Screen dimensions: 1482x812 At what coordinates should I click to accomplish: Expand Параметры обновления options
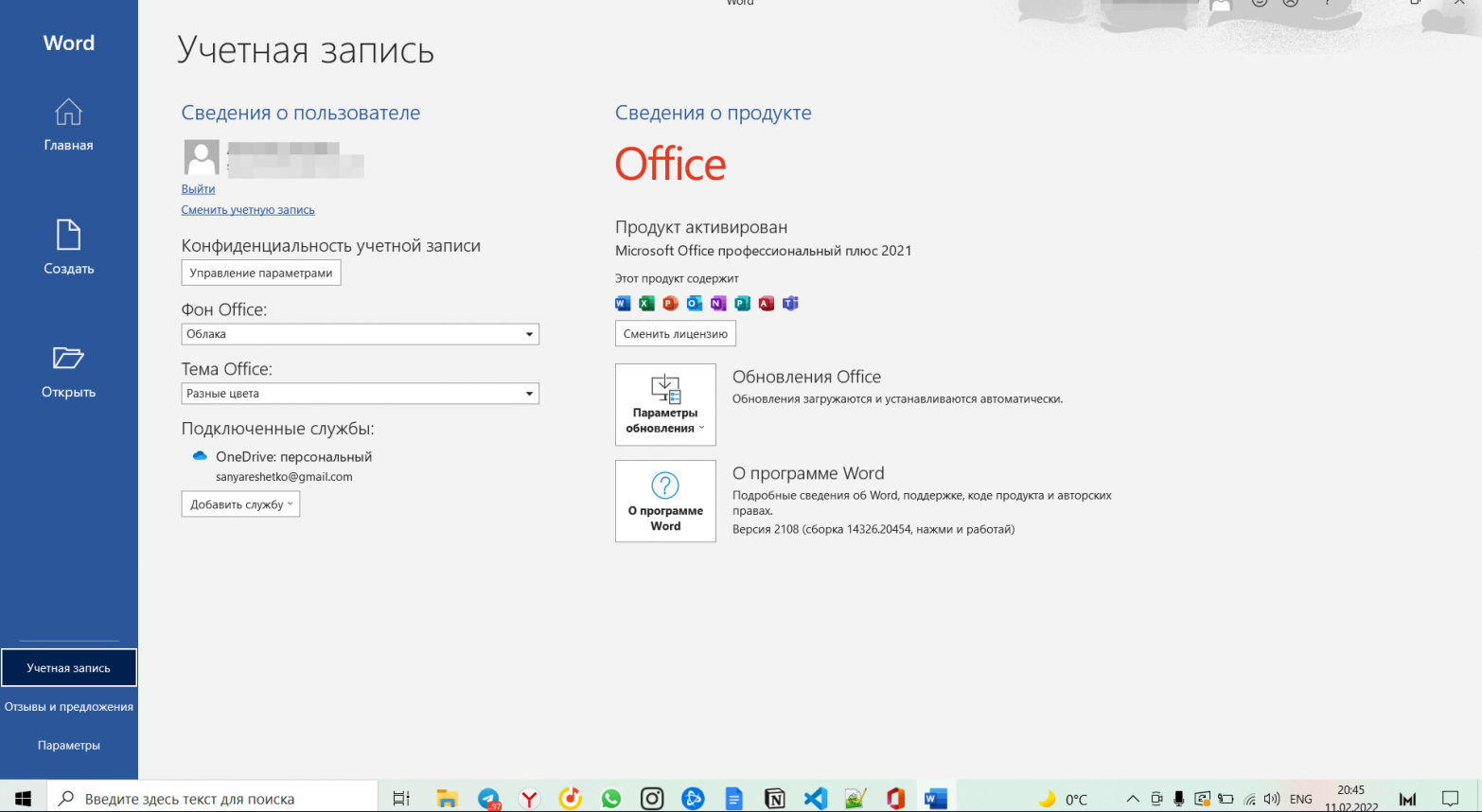[x=665, y=405]
